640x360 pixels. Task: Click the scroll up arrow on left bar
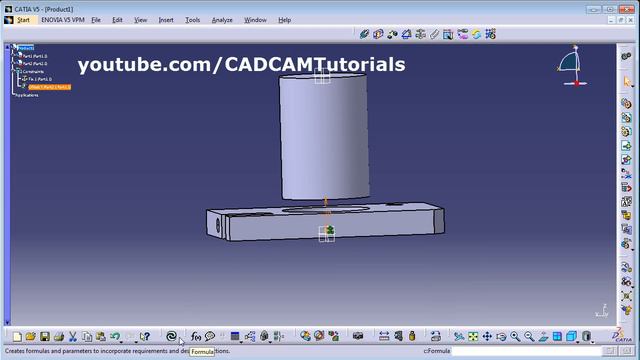click(x=7, y=47)
